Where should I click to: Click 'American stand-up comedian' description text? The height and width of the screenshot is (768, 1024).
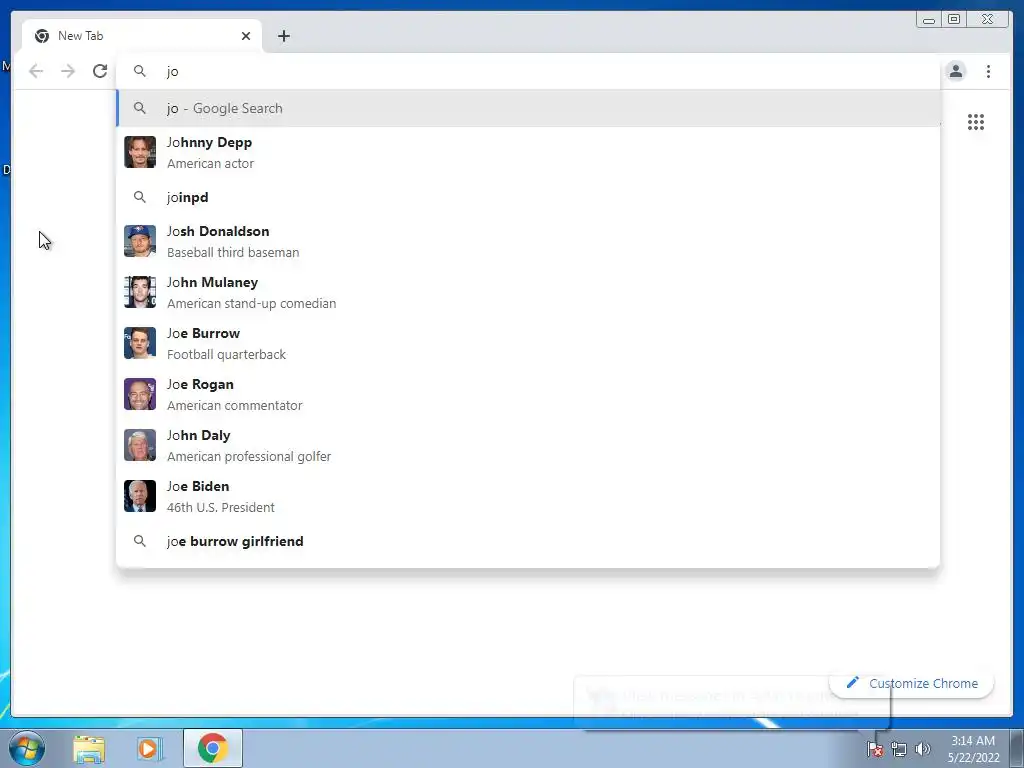(x=251, y=304)
